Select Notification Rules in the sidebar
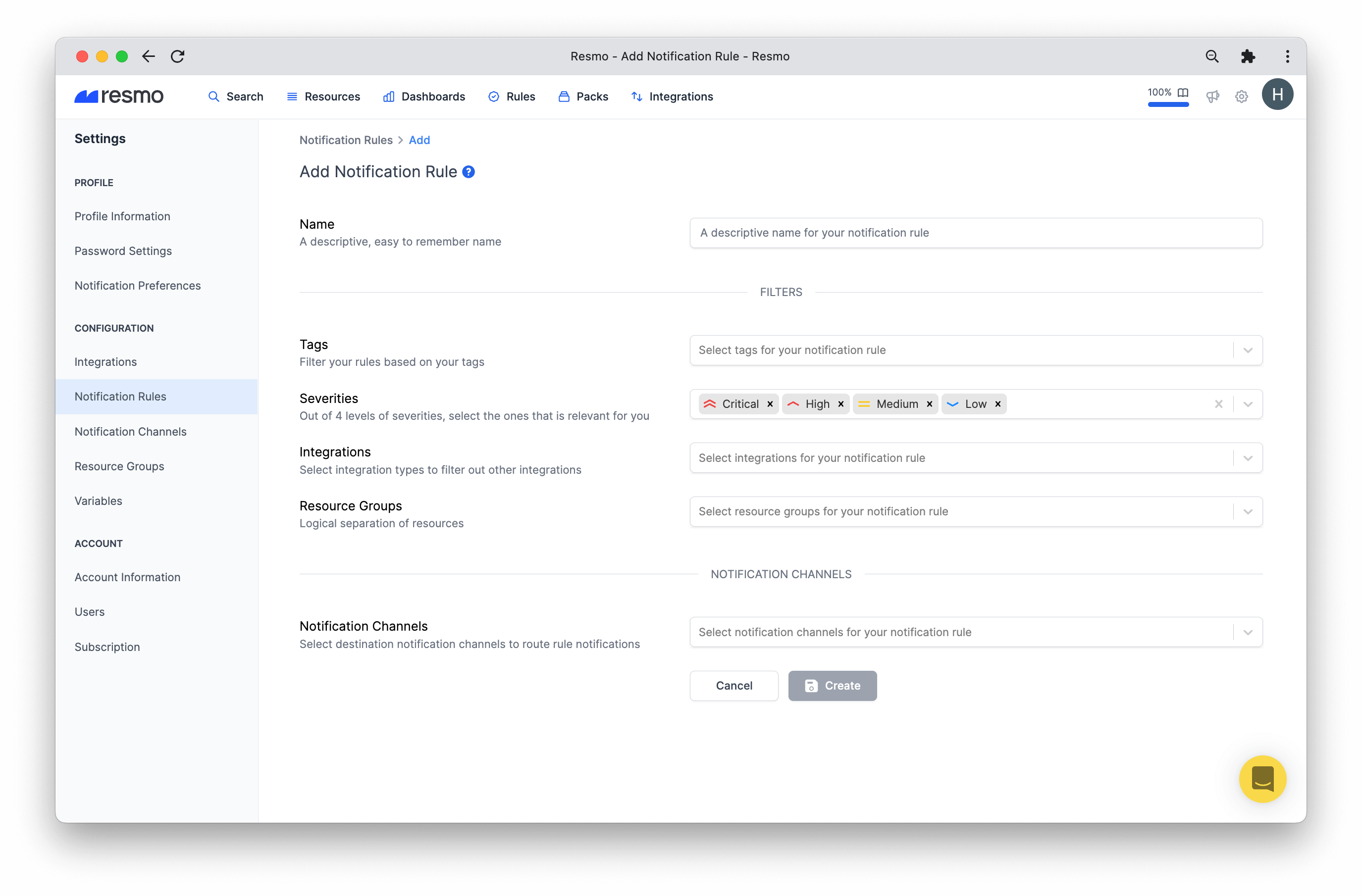The width and height of the screenshot is (1362, 896). [156, 397]
